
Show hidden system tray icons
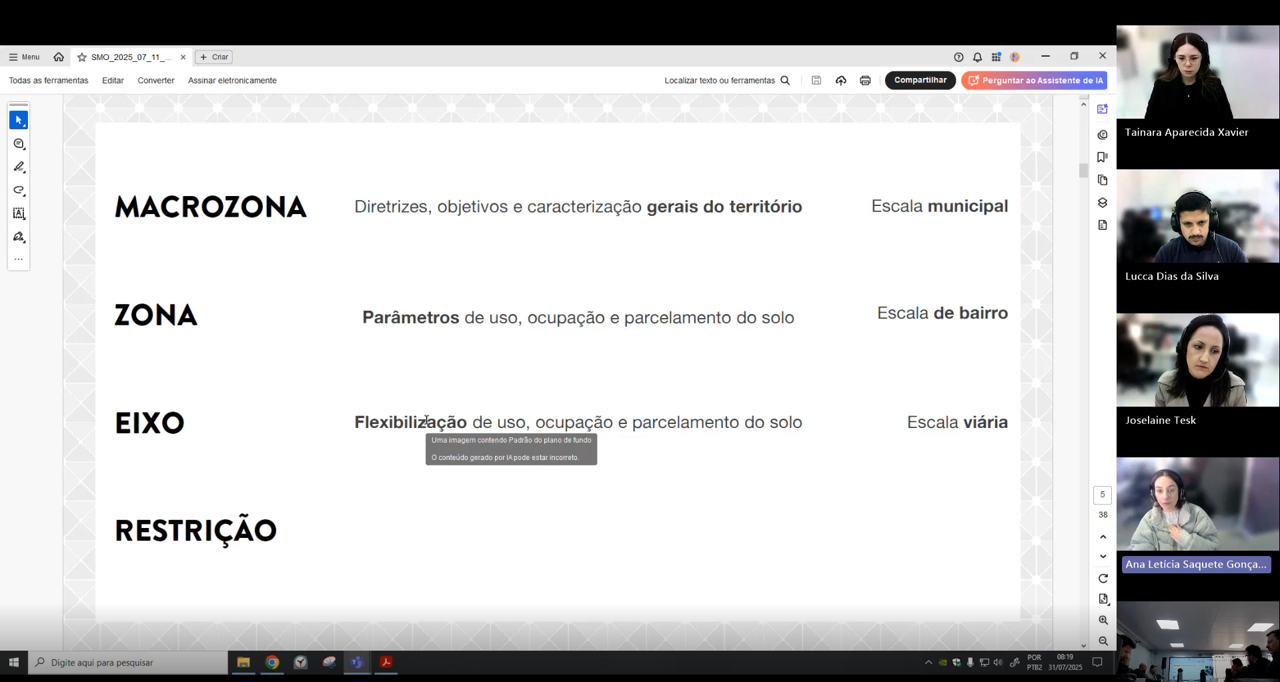[928, 662]
